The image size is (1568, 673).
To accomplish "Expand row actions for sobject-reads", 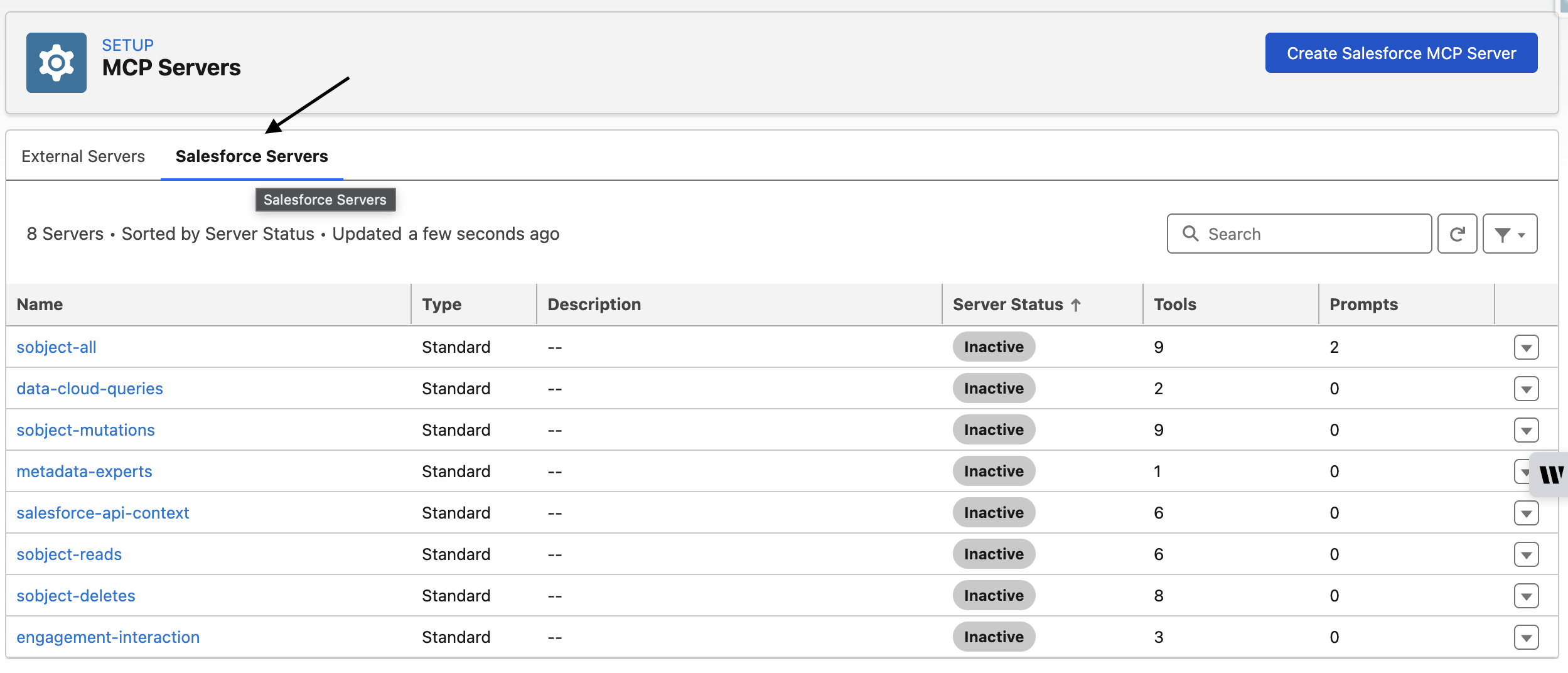I will click(1526, 554).
